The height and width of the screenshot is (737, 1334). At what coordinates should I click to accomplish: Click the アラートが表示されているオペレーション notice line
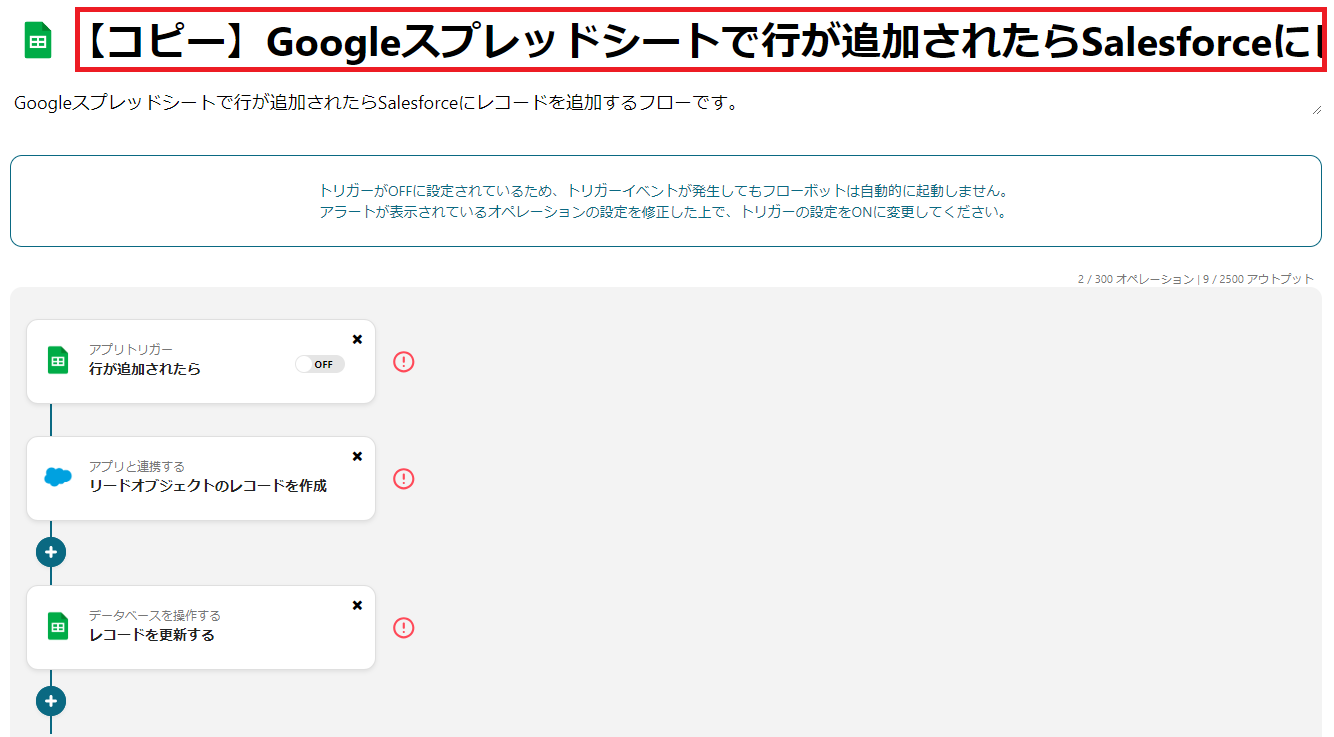tap(663, 212)
